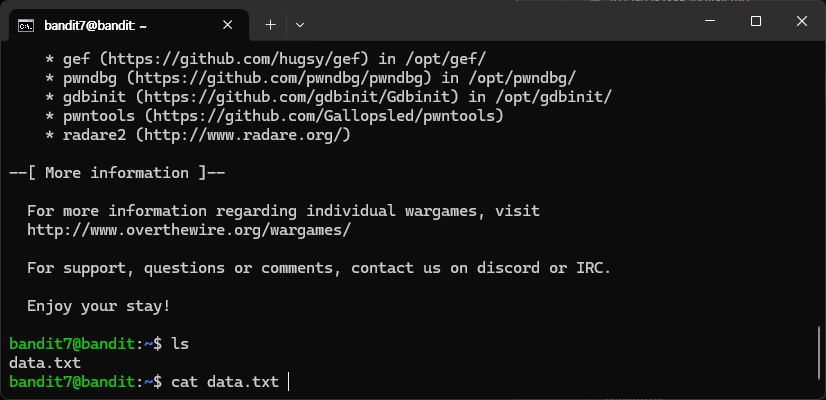
Task: Open the pwntools GitHub link
Action: pyautogui.click(x=324, y=116)
